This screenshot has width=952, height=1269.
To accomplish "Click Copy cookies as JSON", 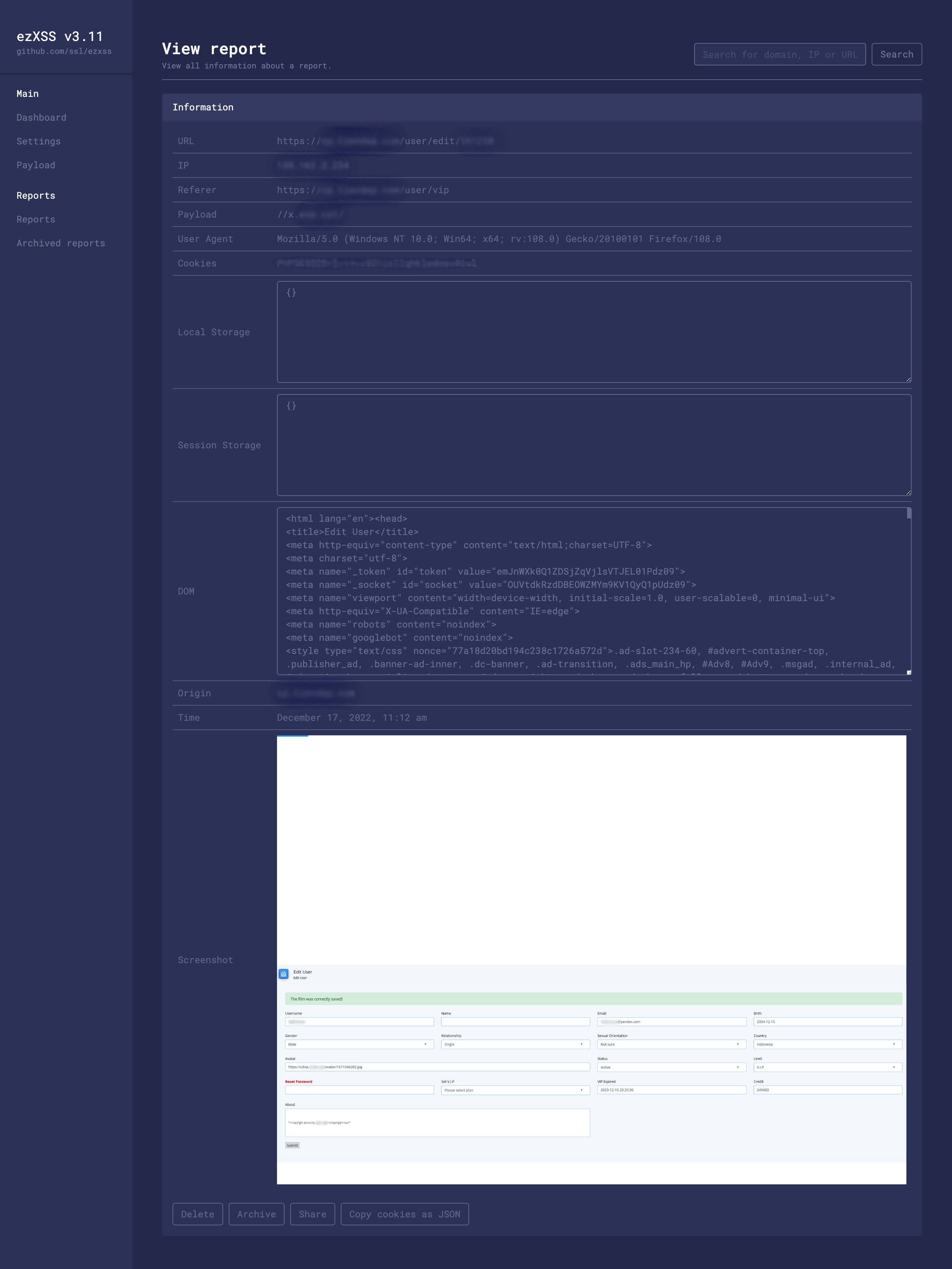I will [x=404, y=1214].
